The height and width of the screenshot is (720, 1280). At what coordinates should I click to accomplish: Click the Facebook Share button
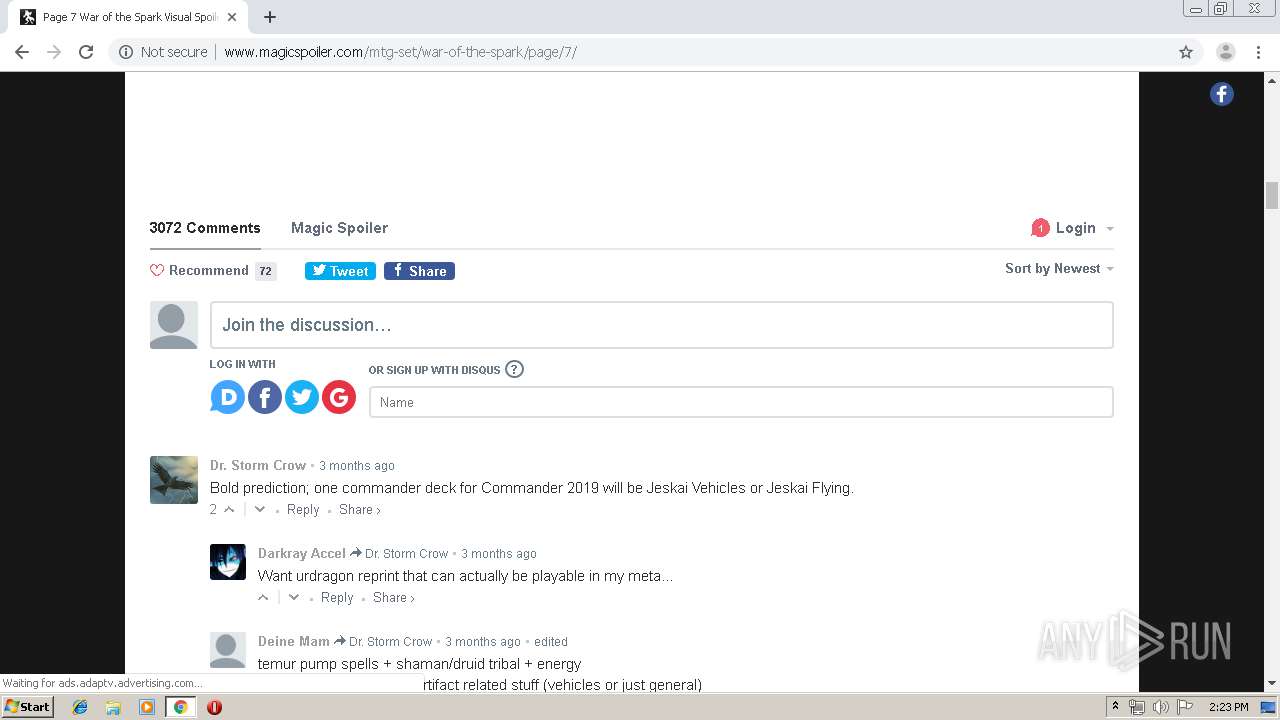click(419, 271)
